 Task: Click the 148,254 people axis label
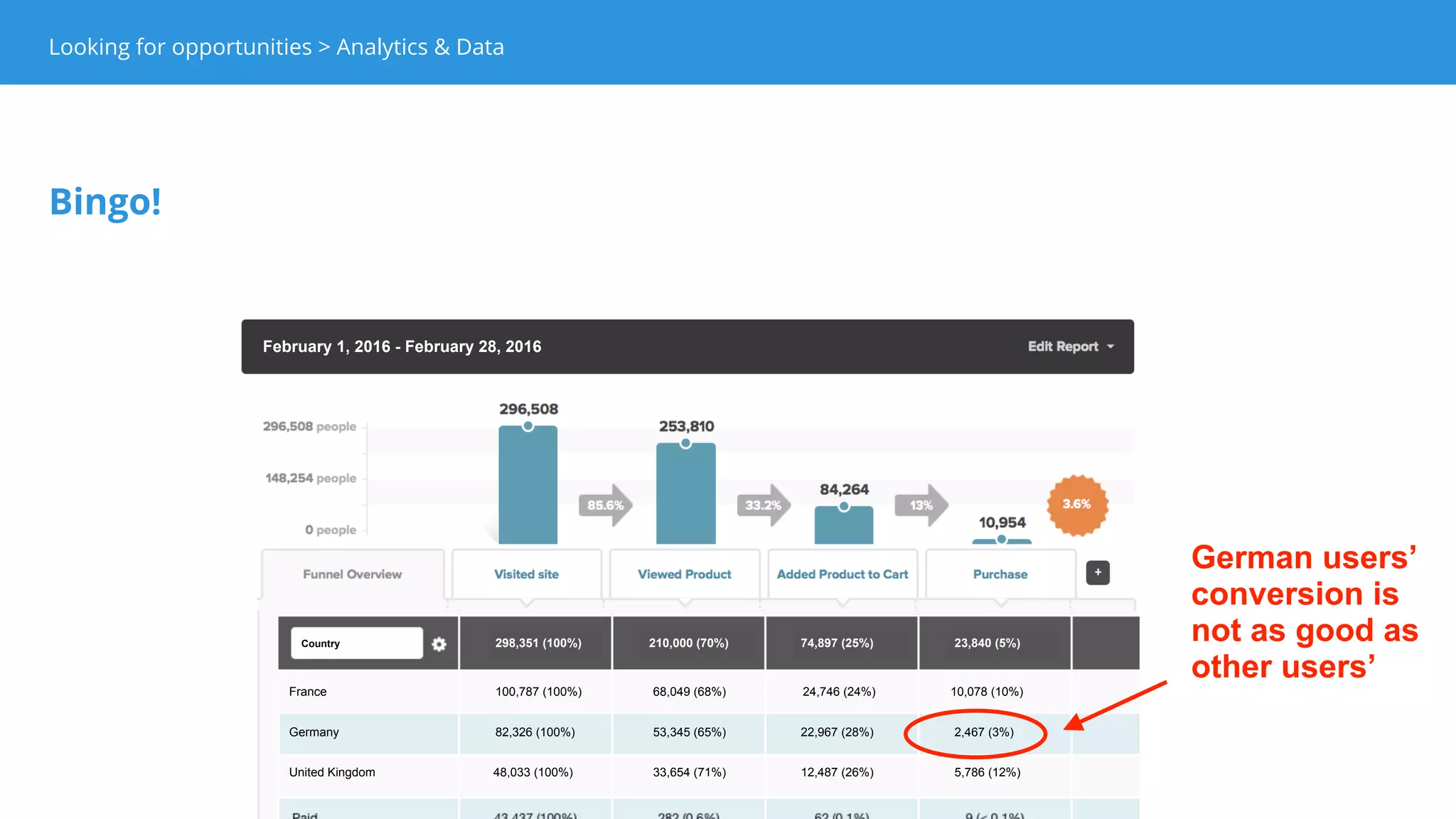pos(311,478)
